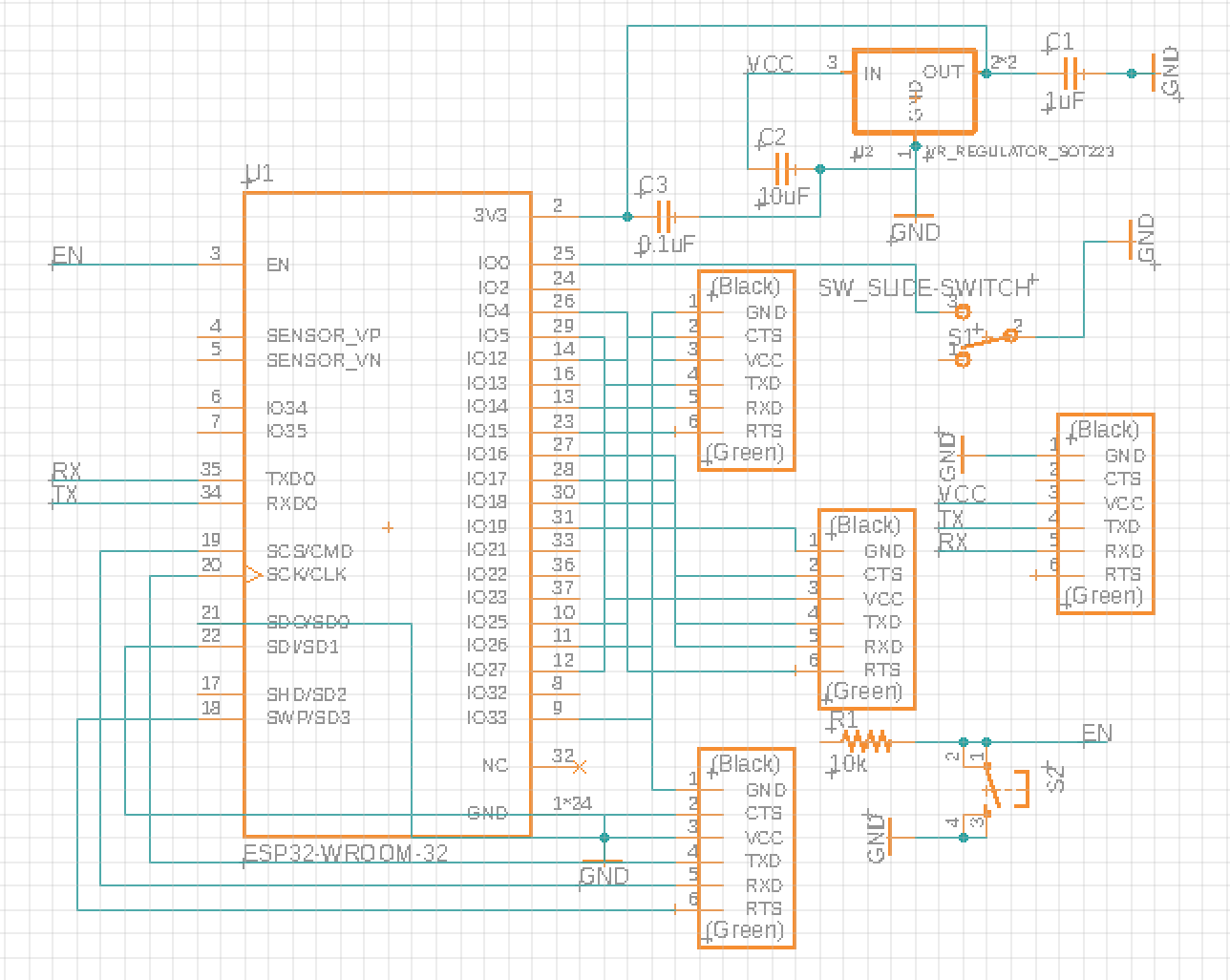Click the IO35 pin name
The width and height of the screenshot is (1230, 980).
pyautogui.click(x=287, y=431)
